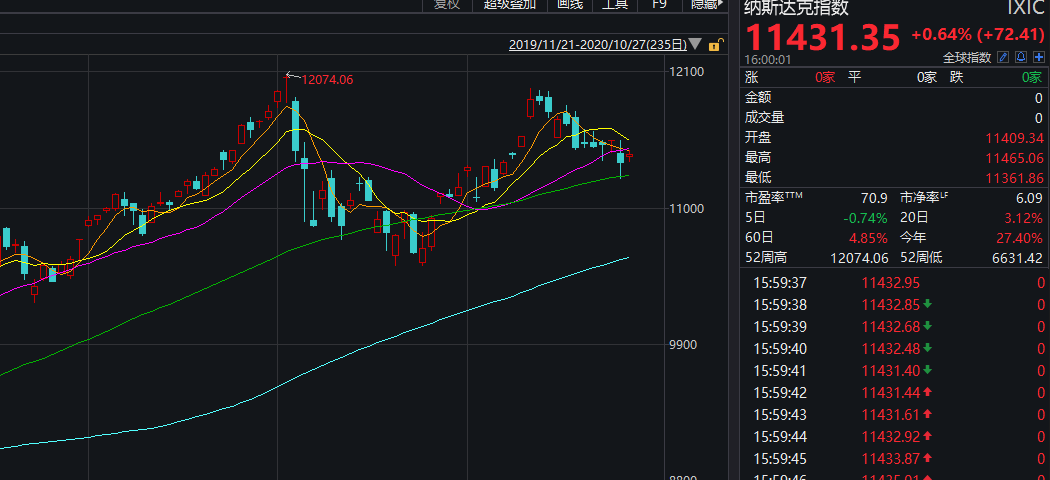Select the tick row at 15:59:42
Image resolution: width=1050 pixels, height=480 pixels.
(895, 393)
